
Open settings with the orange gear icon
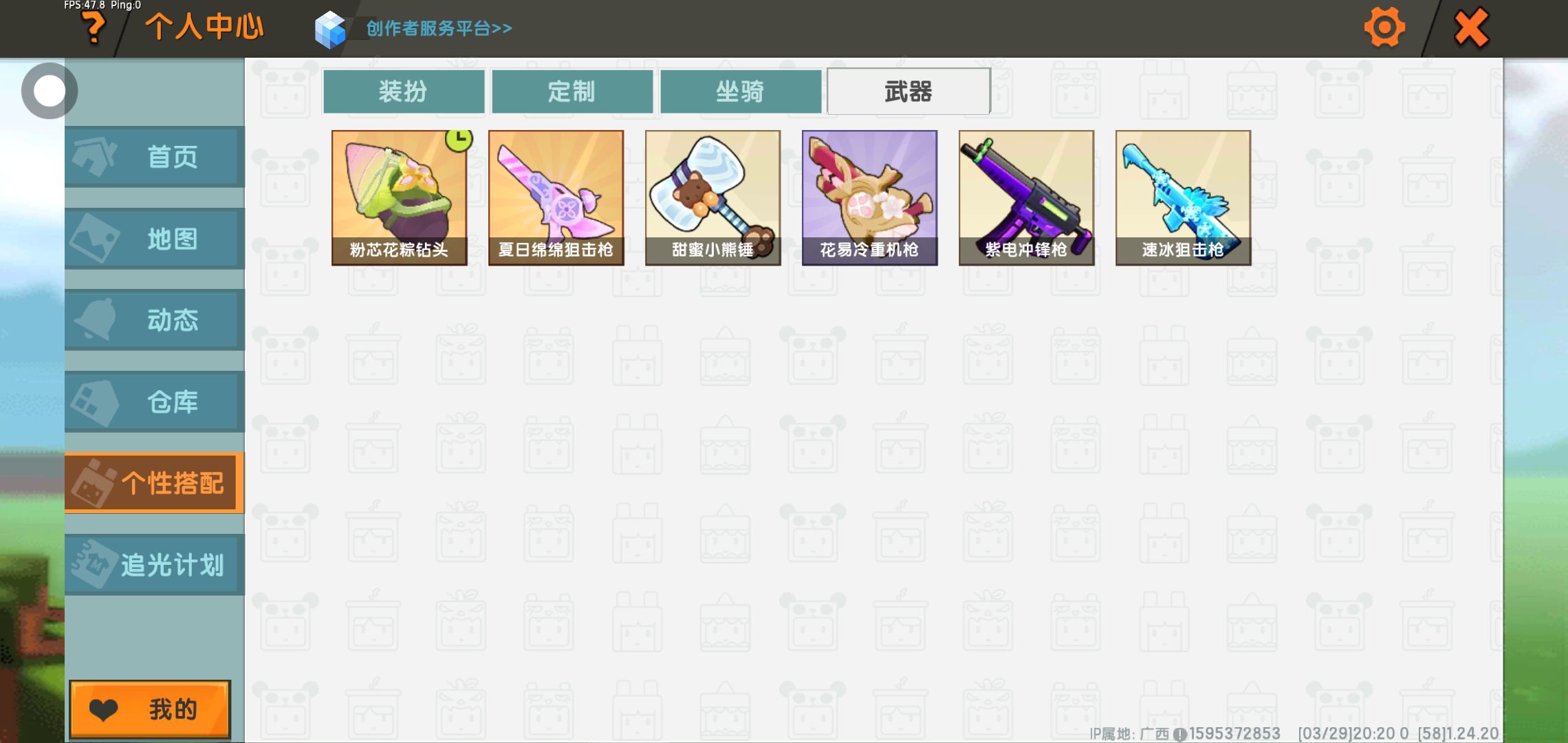click(x=1384, y=28)
